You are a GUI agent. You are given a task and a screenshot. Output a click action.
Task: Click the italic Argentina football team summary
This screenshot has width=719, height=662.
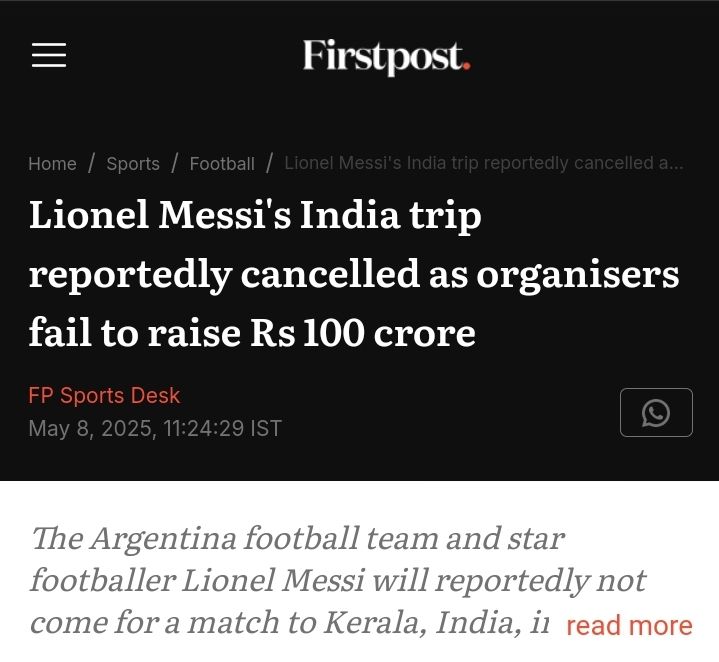pyautogui.click(x=339, y=580)
